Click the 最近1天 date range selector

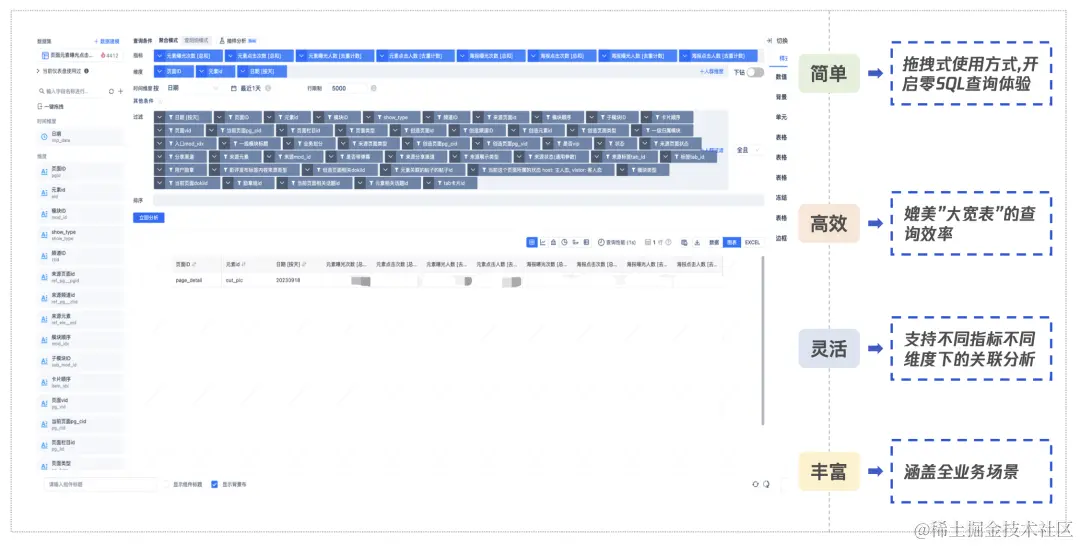point(250,88)
